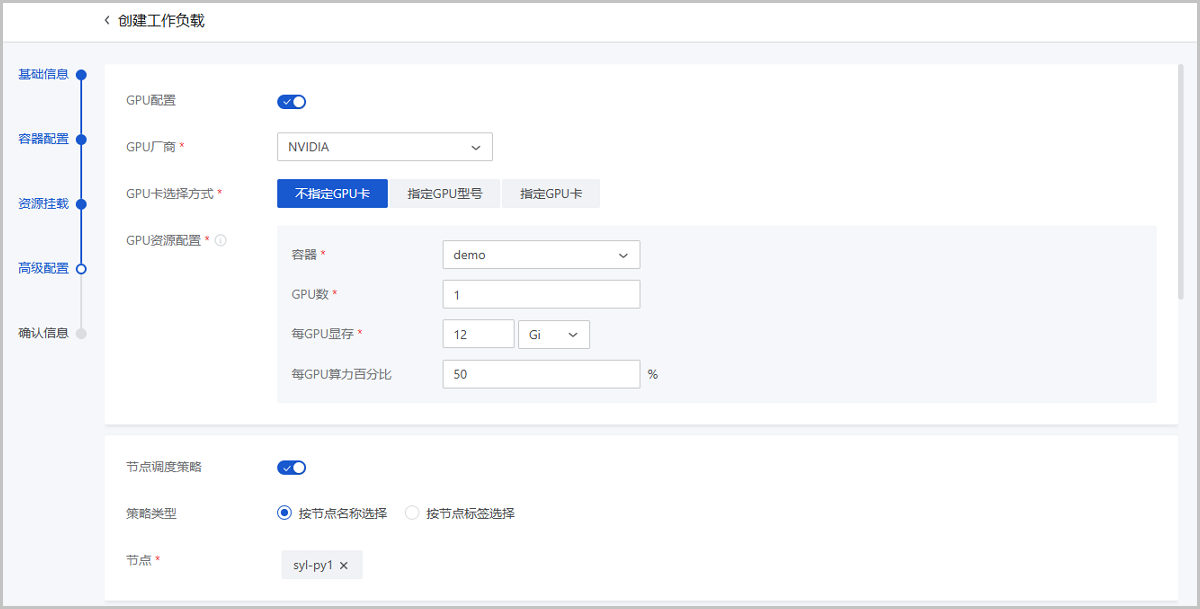Click the 每GPU显存 value field

(478, 335)
